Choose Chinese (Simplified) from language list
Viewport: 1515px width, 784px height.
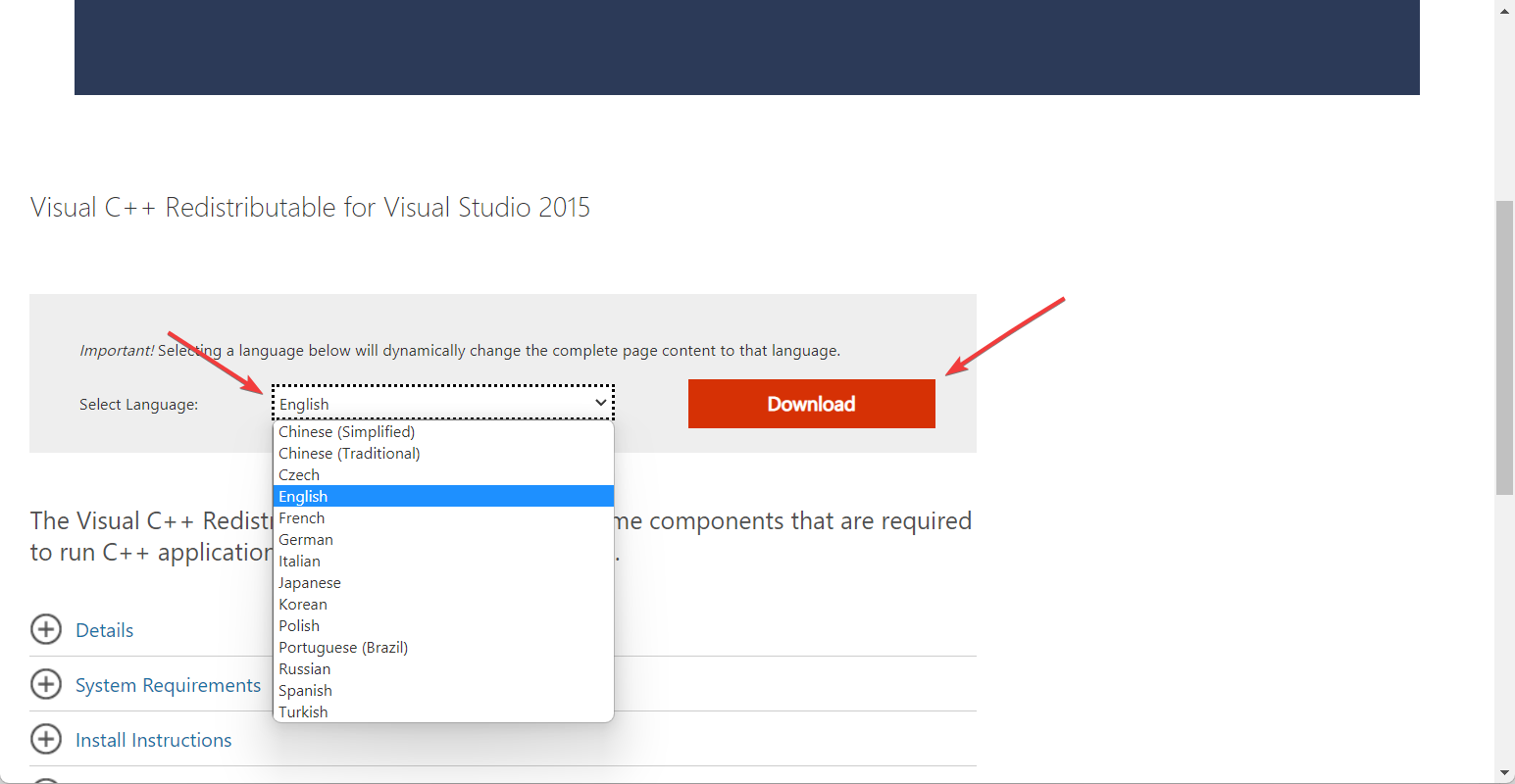(x=443, y=432)
